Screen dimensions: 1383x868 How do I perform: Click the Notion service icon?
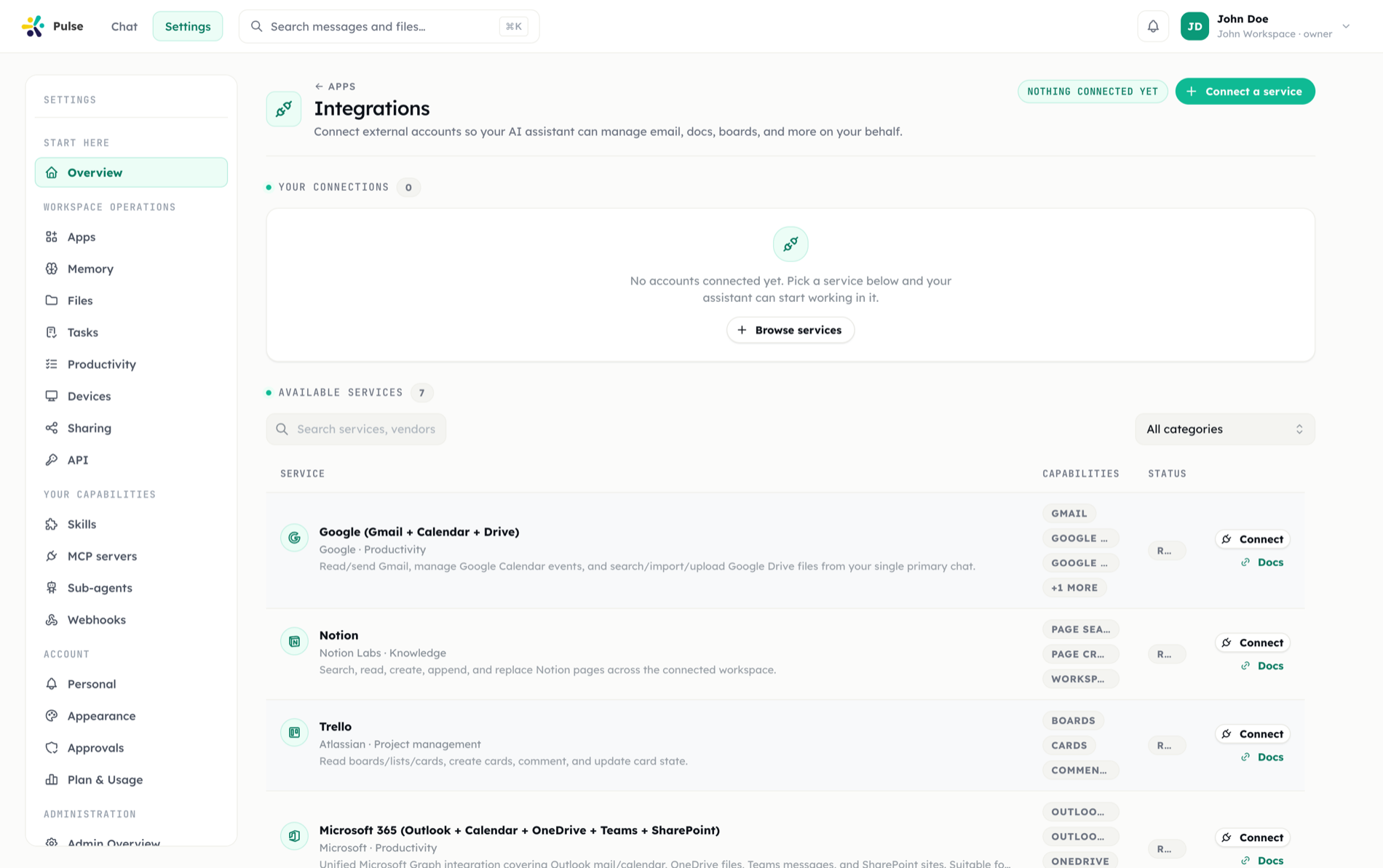click(x=294, y=641)
